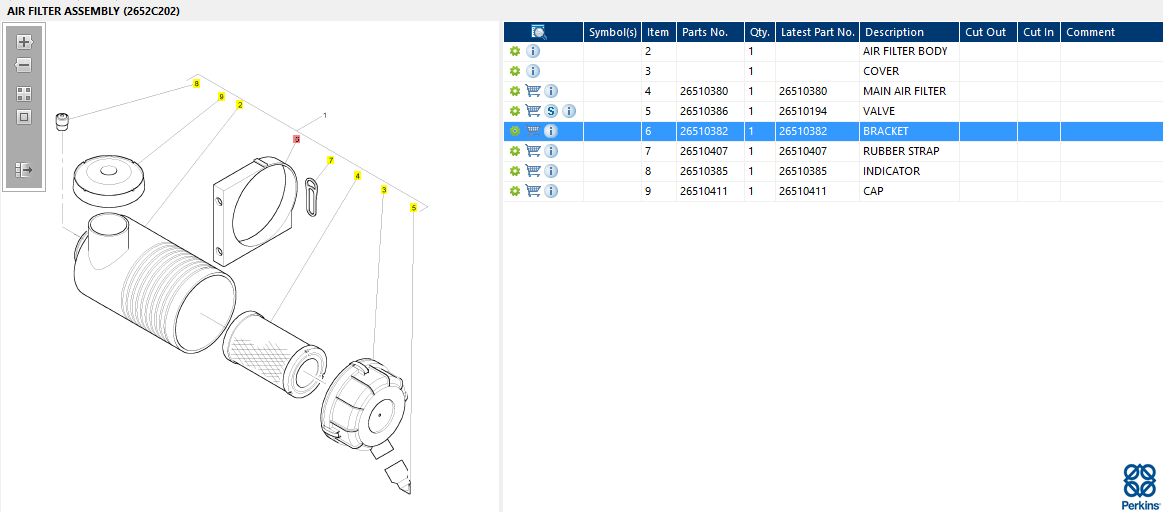Viewport: 1163px width, 512px height.
Task: Select highlighted red callout 6 on diagram
Action: point(297,139)
